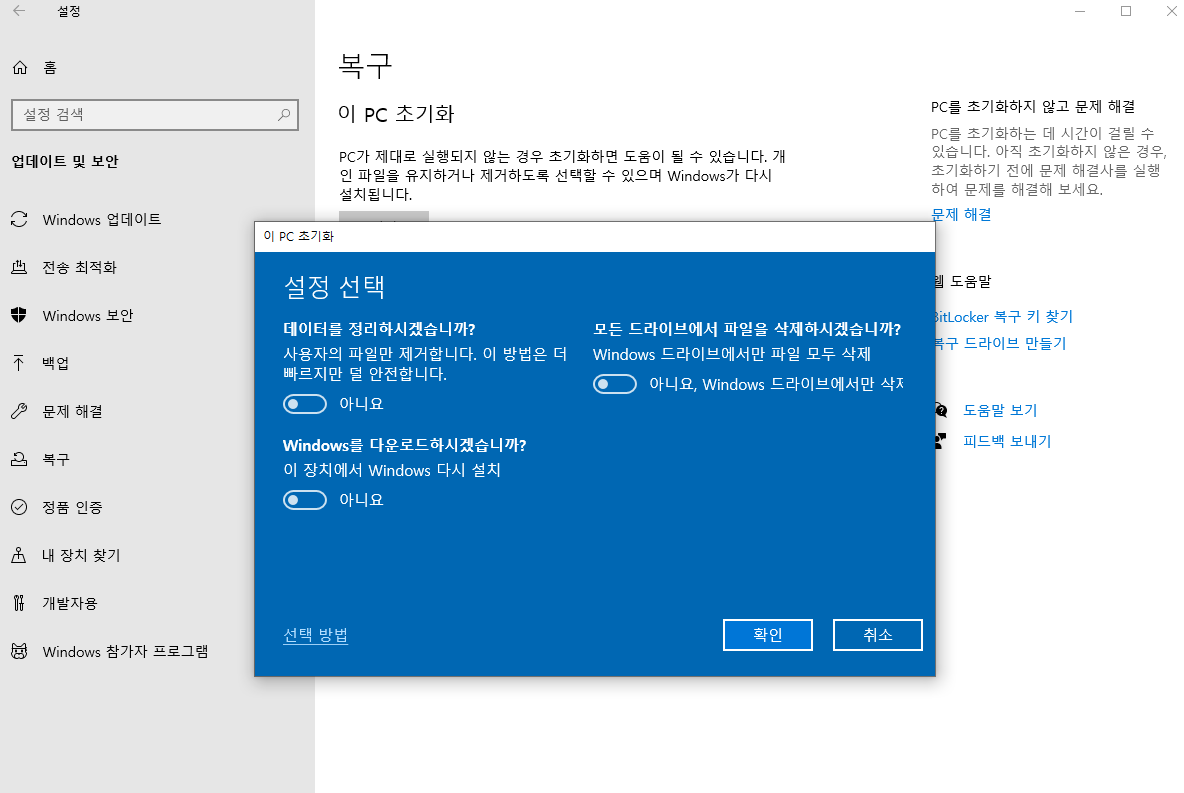Click the Windows 업데이트 refresh icon
The width and height of the screenshot is (1184, 793).
(x=20, y=219)
